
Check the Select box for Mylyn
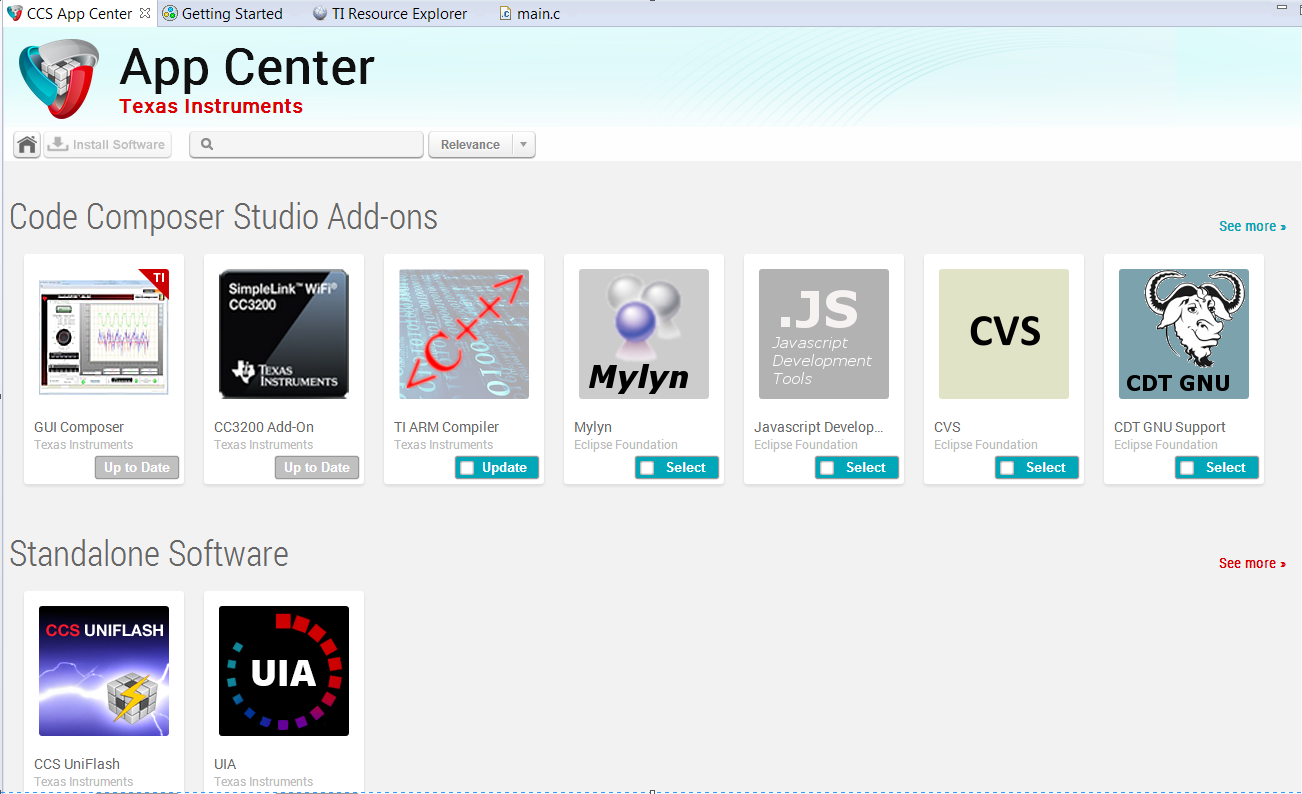click(x=647, y=468)
